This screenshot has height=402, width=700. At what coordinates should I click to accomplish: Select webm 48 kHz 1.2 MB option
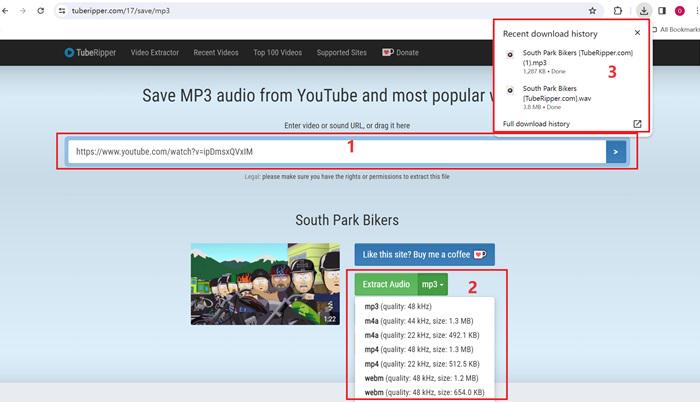(x=425, y=378)
